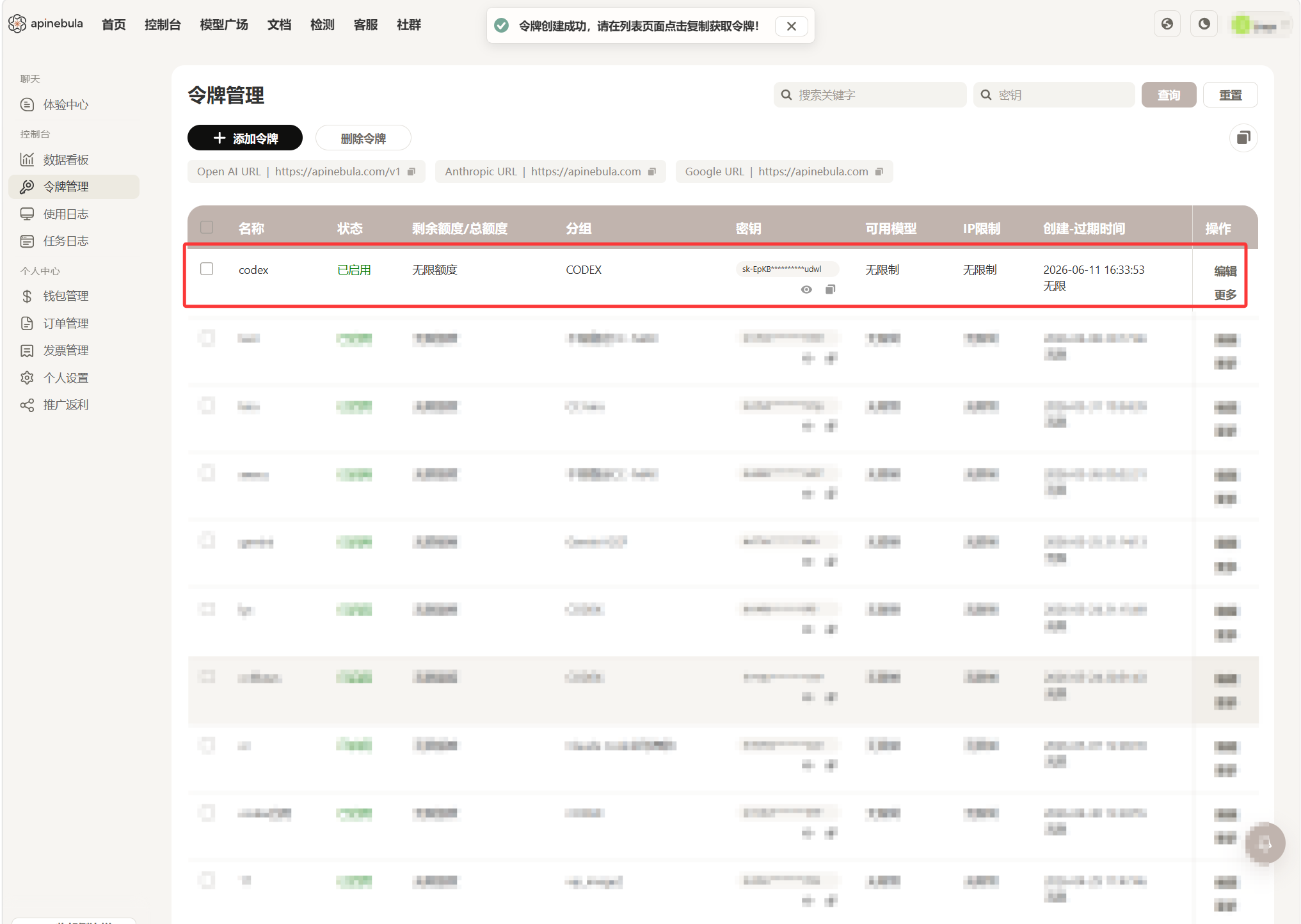This screenshot has height=924, width=1301.
Task: Click the 名称 column header
Action: point(251,228)
